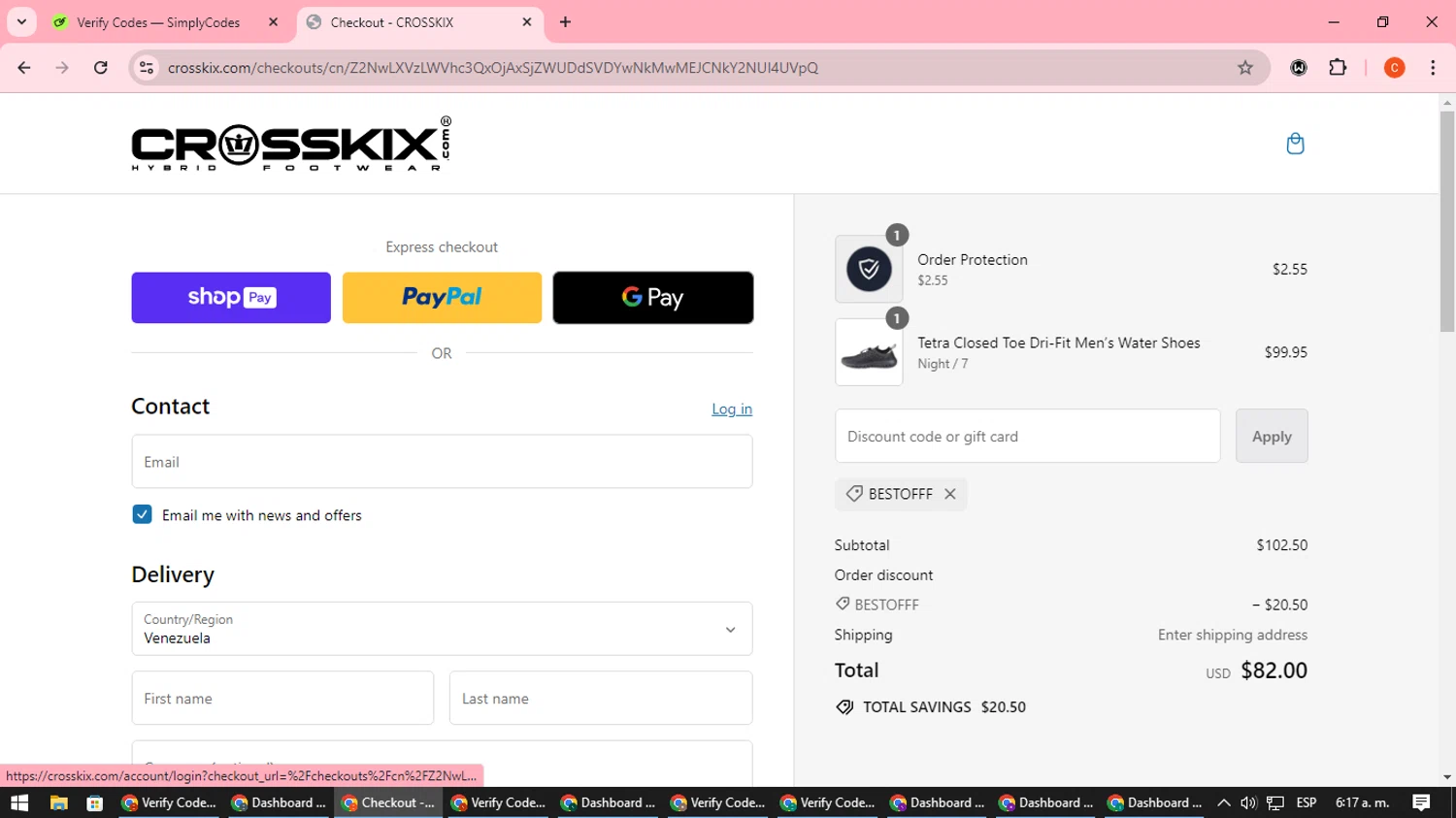Viewport: 1456px width, 818px height.
Task: Open the Windows Start menu
Action: point(19,802)
